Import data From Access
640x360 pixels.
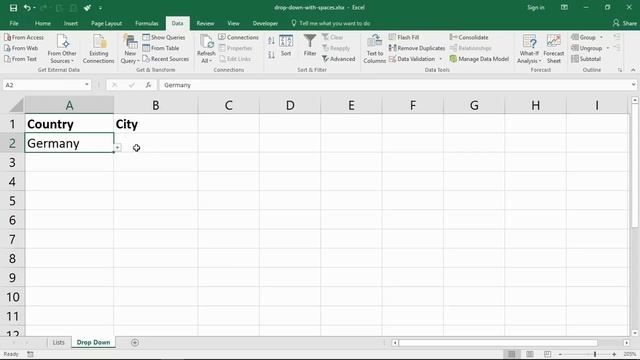24,37
